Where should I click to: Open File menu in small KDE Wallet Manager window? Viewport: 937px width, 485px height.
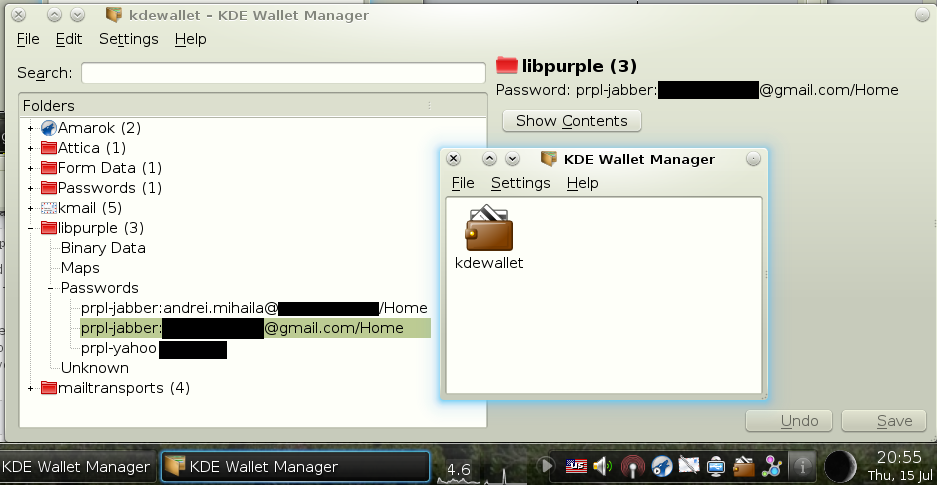463,183
